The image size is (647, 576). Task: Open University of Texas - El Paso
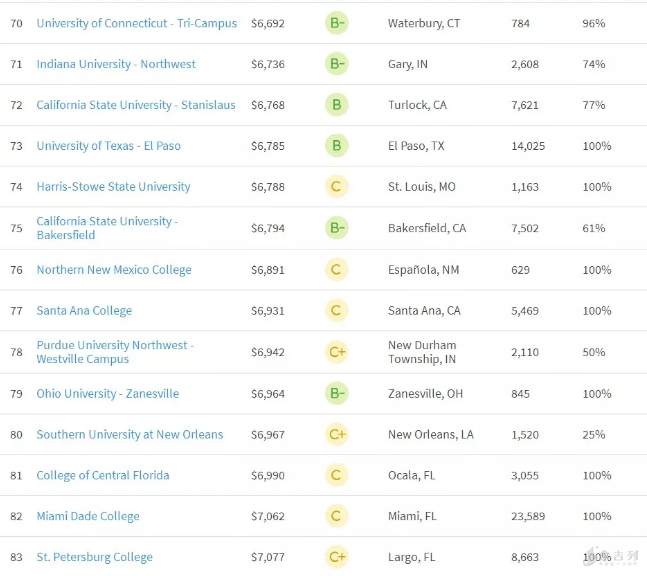[x=108, y=146]
